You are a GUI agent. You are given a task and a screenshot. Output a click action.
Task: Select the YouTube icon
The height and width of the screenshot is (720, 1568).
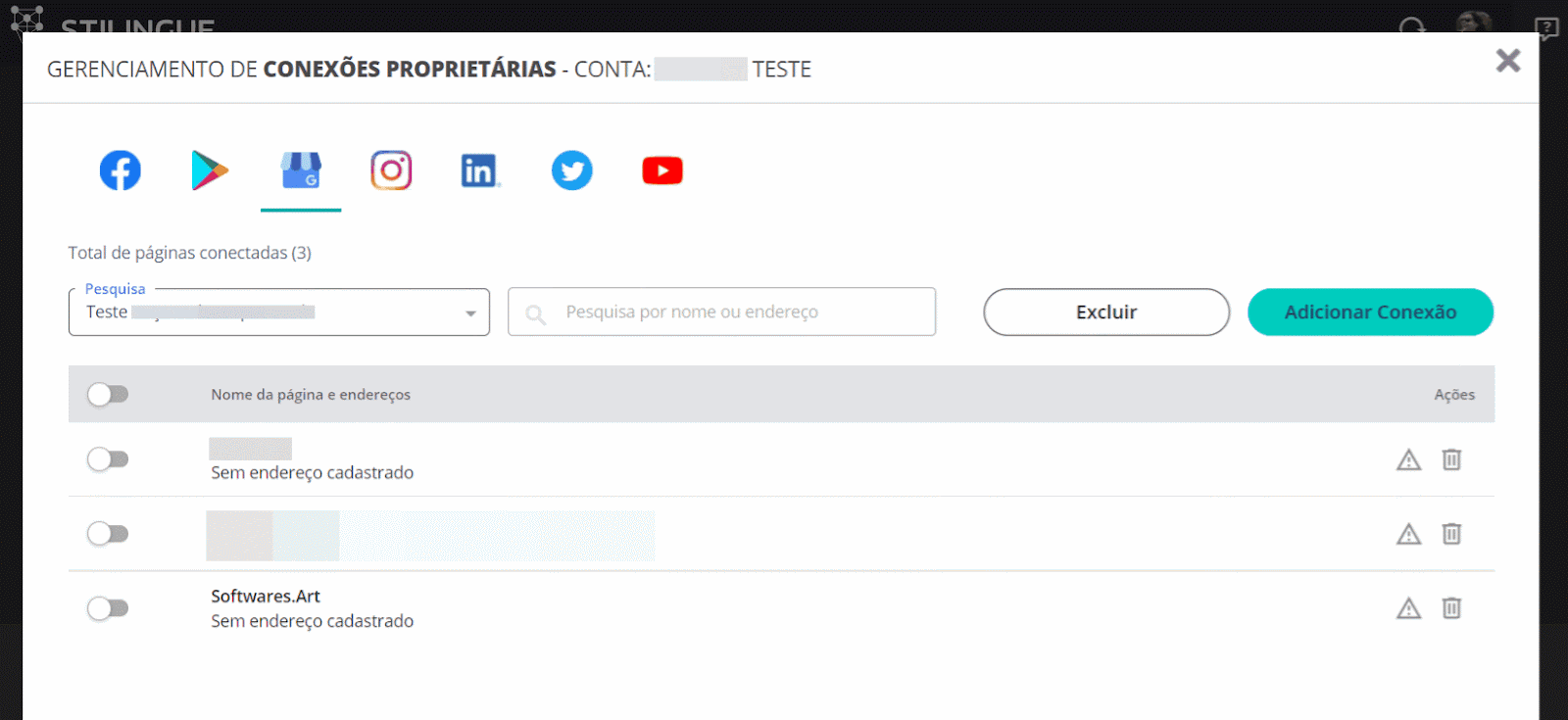click(662, 170)
